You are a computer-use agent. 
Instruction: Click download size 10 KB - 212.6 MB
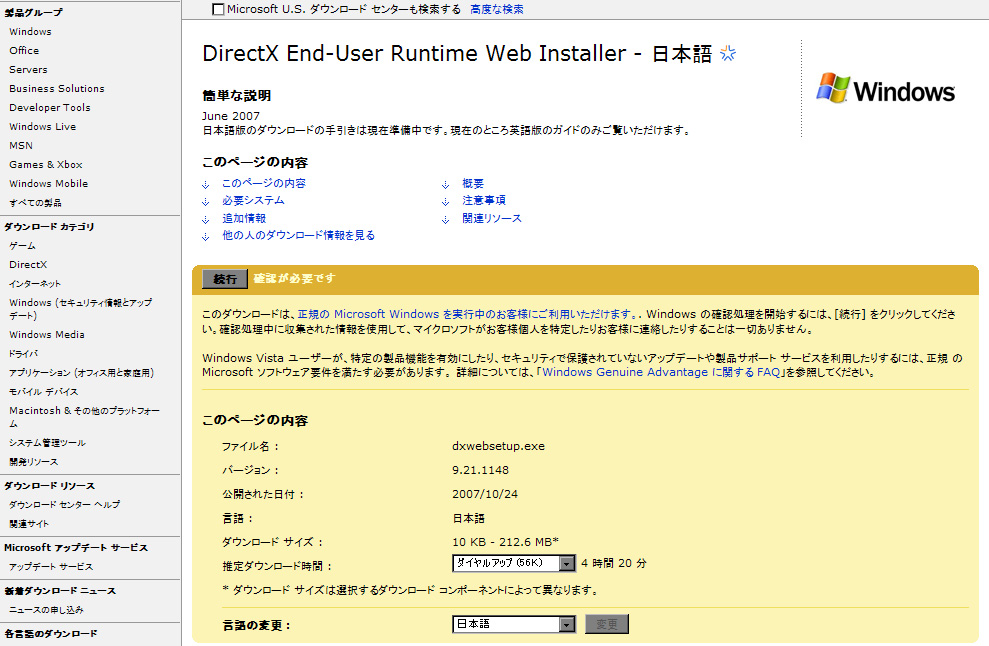505,542
